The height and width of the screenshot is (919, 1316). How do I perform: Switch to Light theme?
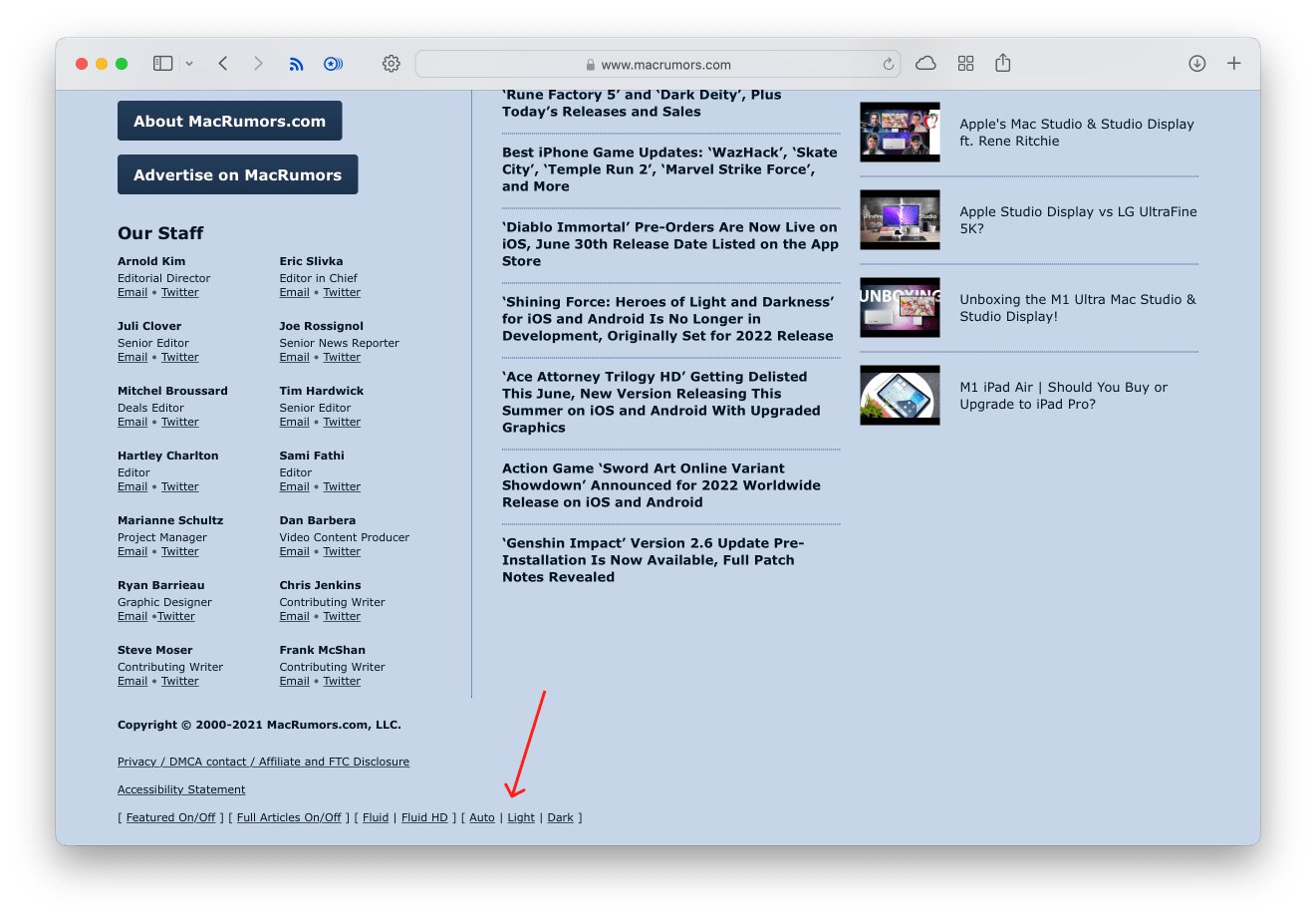click(x=521, y=817)
